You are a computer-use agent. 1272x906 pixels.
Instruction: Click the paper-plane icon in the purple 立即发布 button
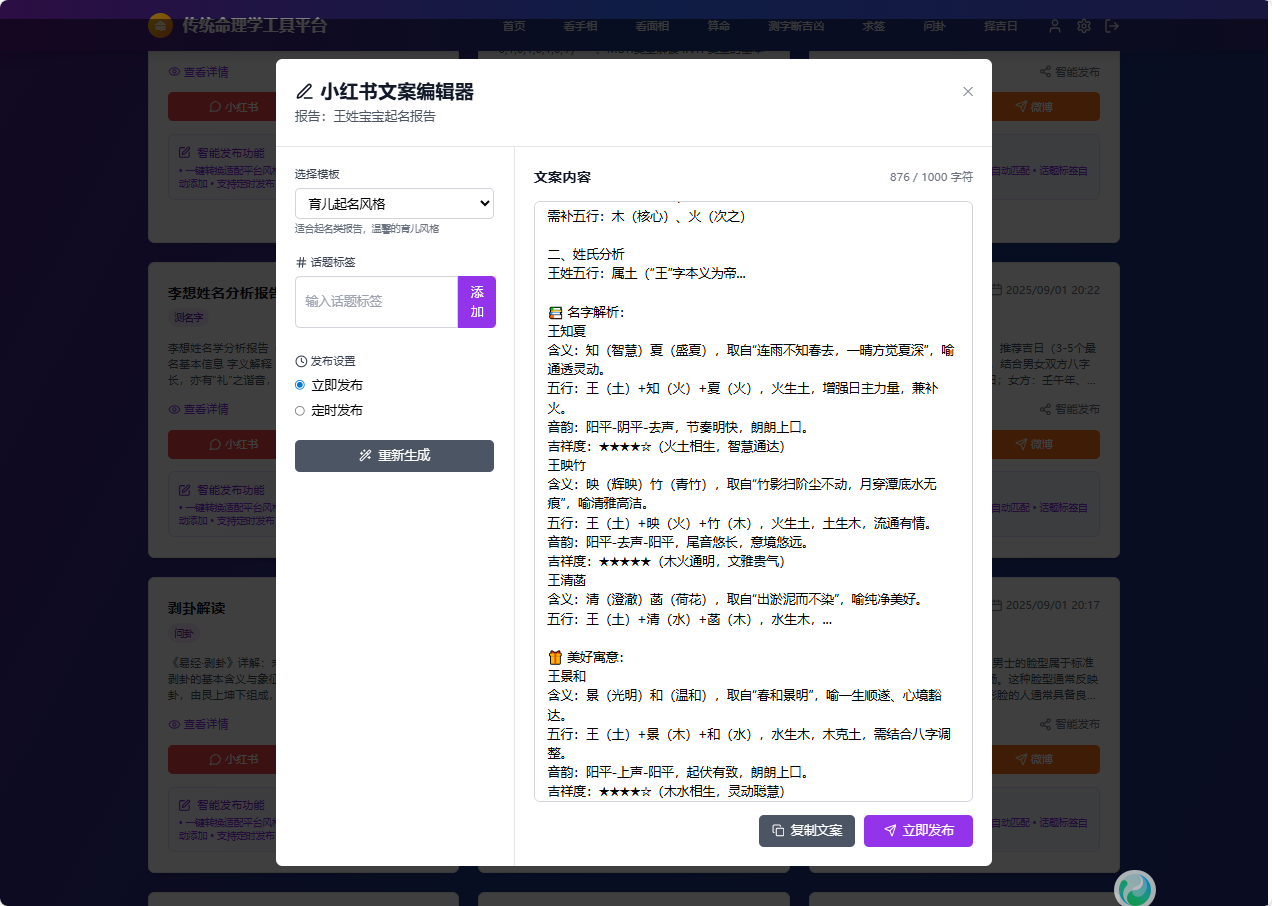(889, 831)
